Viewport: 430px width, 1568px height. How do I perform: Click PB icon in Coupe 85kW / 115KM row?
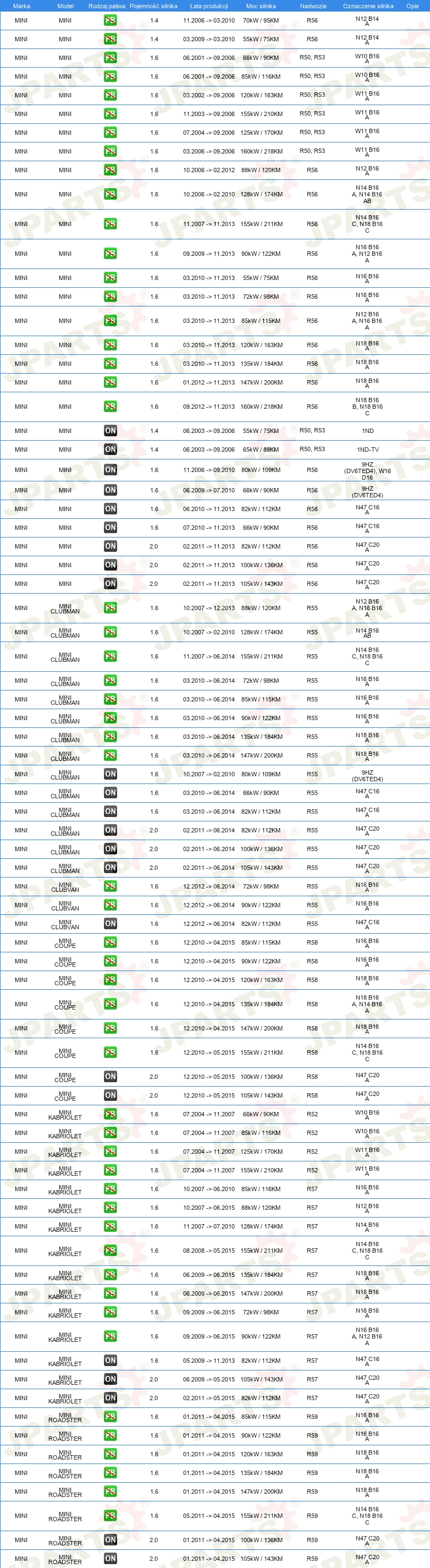pos(110,942)
